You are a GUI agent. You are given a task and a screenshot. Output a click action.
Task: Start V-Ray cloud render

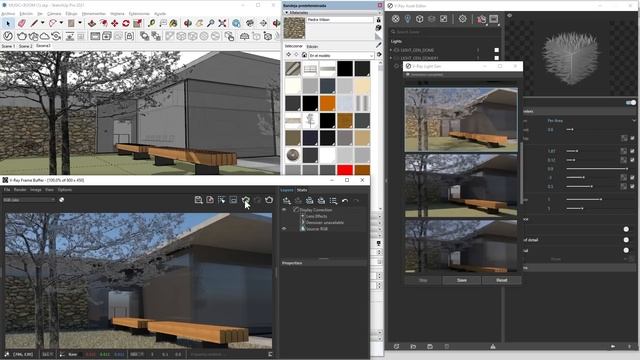click(44, 36)
